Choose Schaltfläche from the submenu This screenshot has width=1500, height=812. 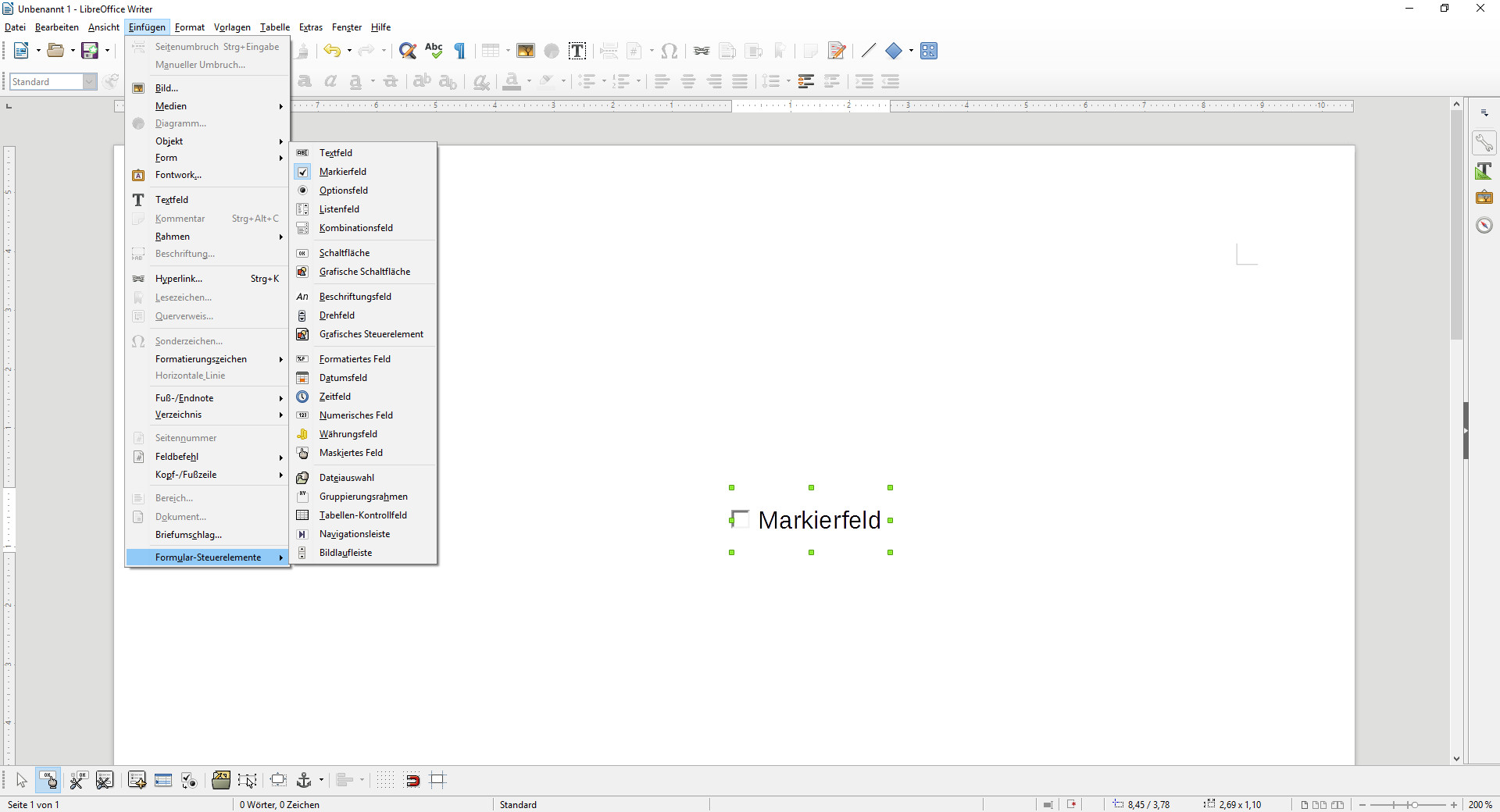(x=363, y=253)
